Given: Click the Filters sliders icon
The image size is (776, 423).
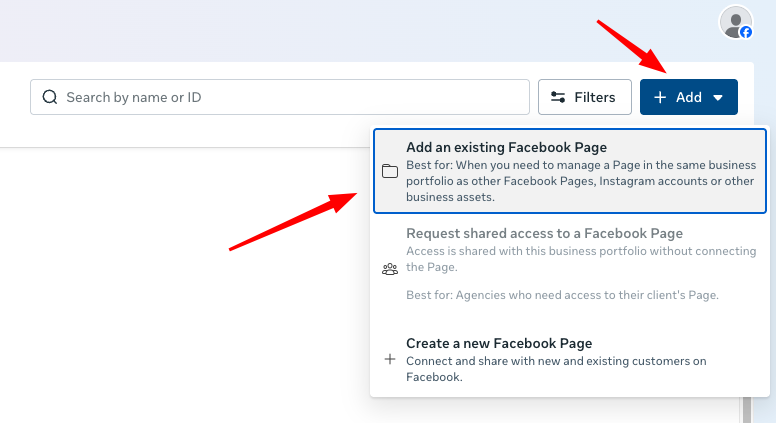Looking at the screenshot, I should (x=558, y=97).
